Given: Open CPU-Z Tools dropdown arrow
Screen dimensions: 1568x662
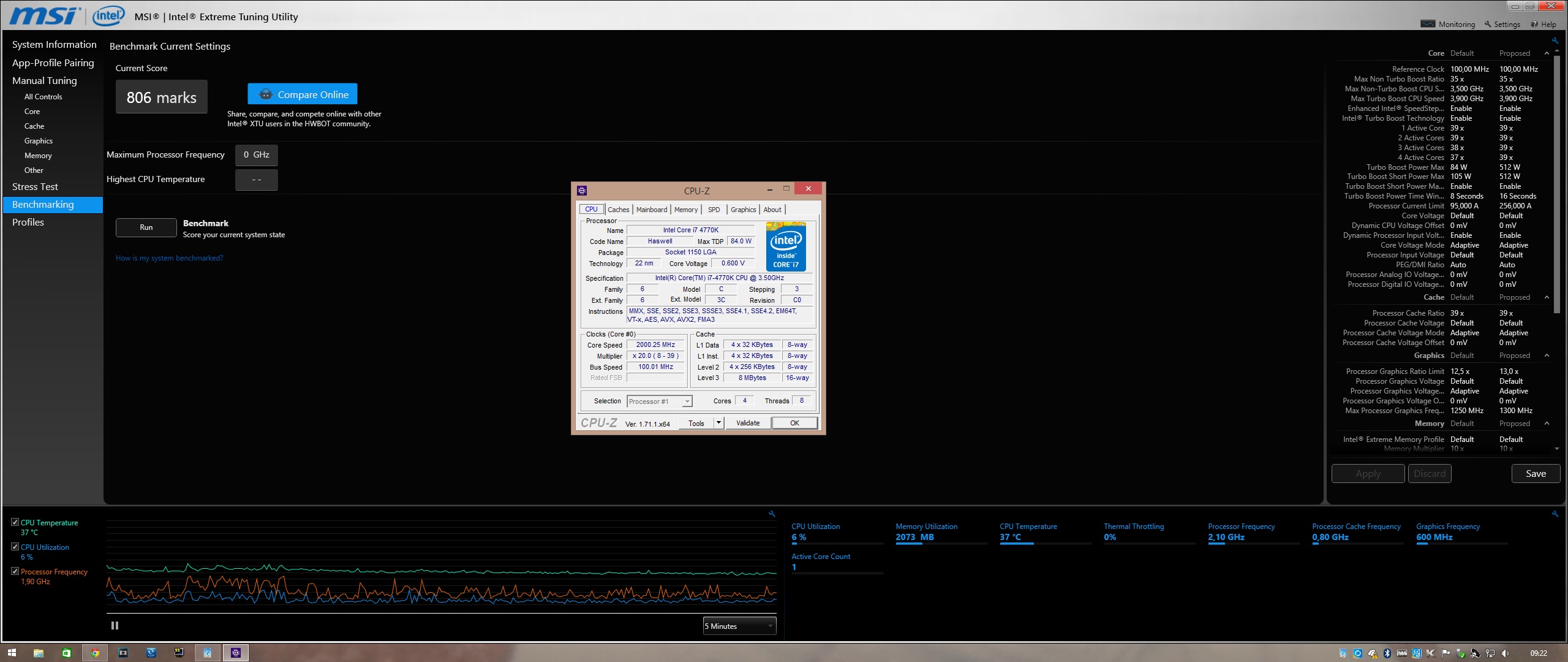Looking at the screenshot, I should pos(718,423).
